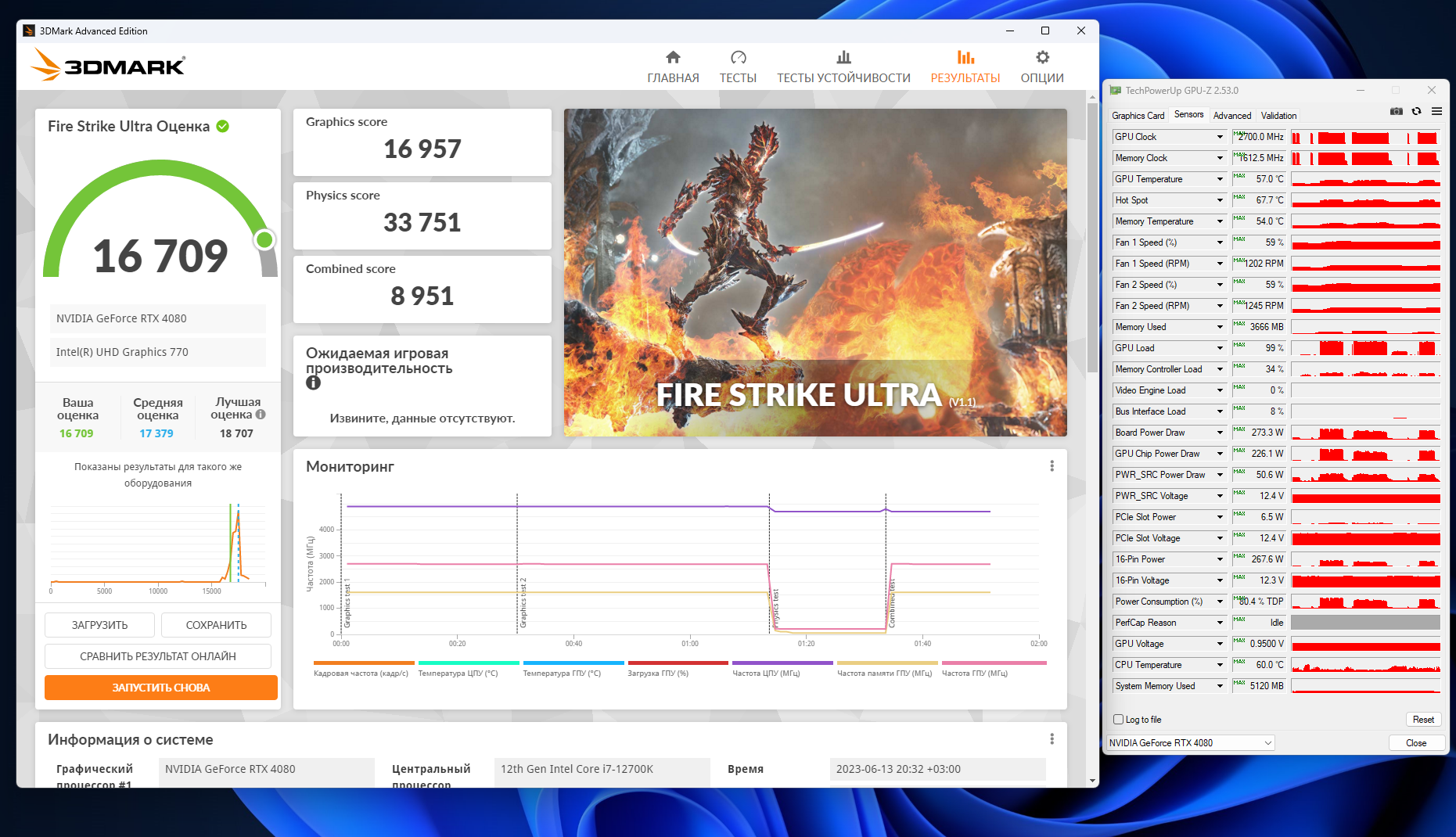Viewport: 1456px width, 837px height.
Task: Open GPU-Z Validation tab
Action: tap(1279, 116)
